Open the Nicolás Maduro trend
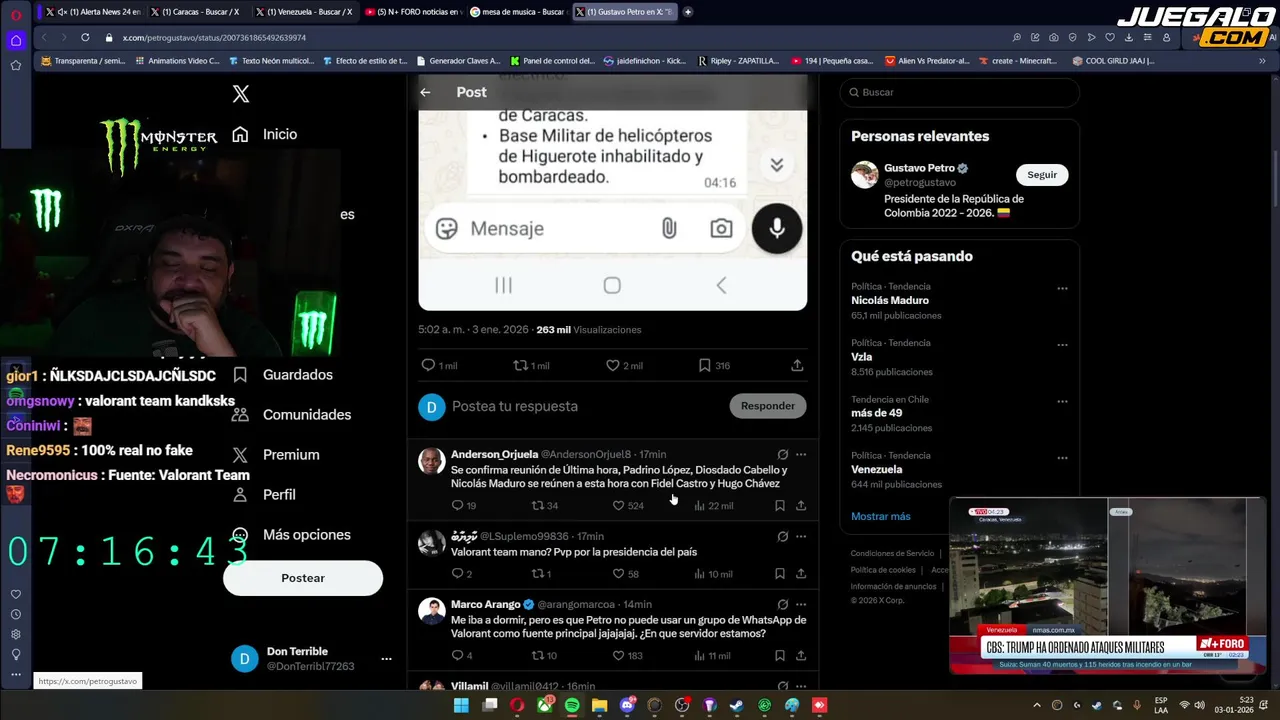 (x=890, y=300)
